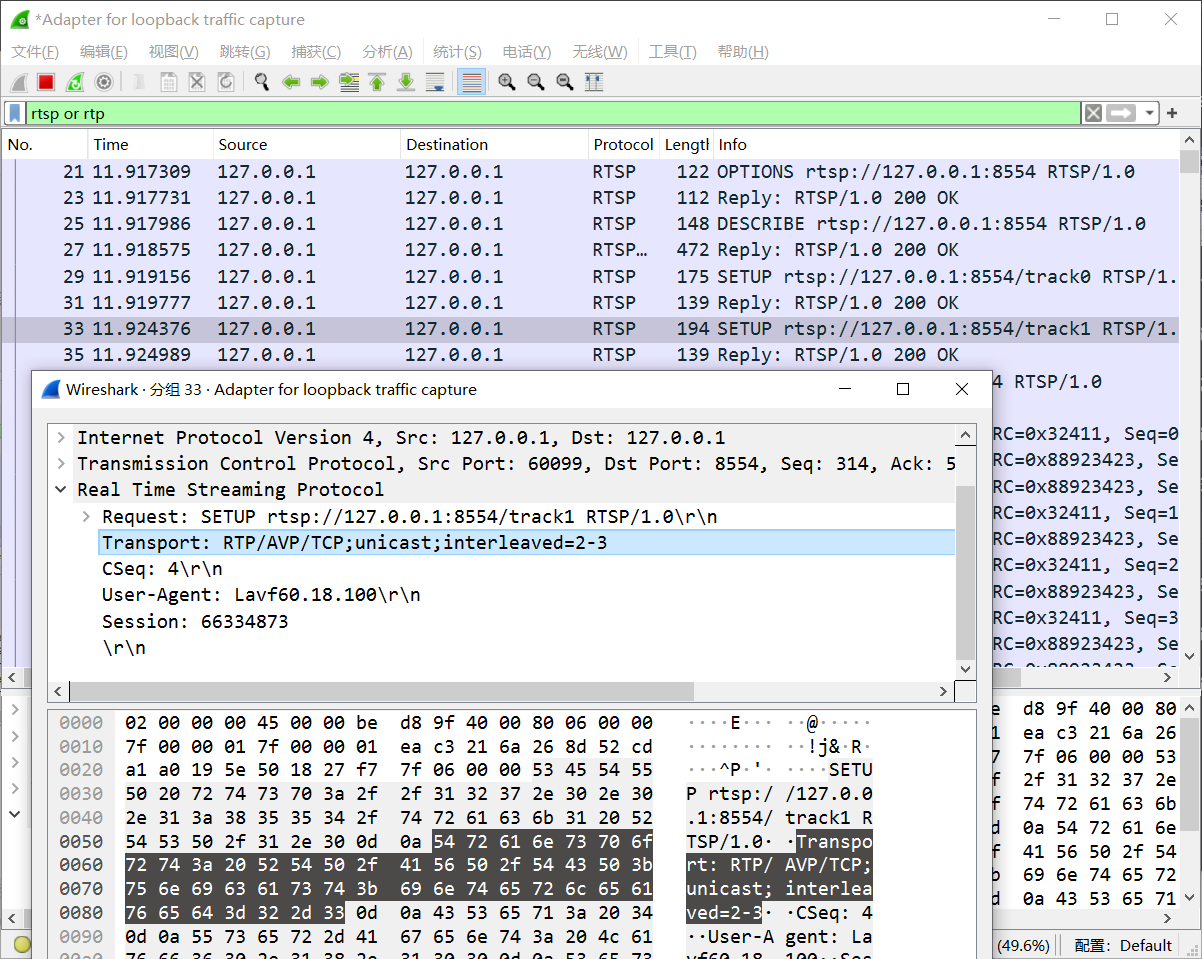Sort packets by No. column

pyautogui.click(x=45, y=145)
